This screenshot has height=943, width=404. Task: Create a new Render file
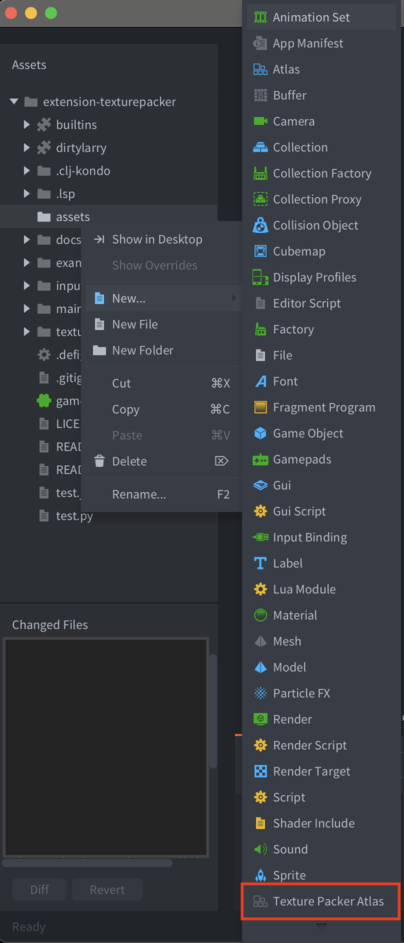[323, 719]
